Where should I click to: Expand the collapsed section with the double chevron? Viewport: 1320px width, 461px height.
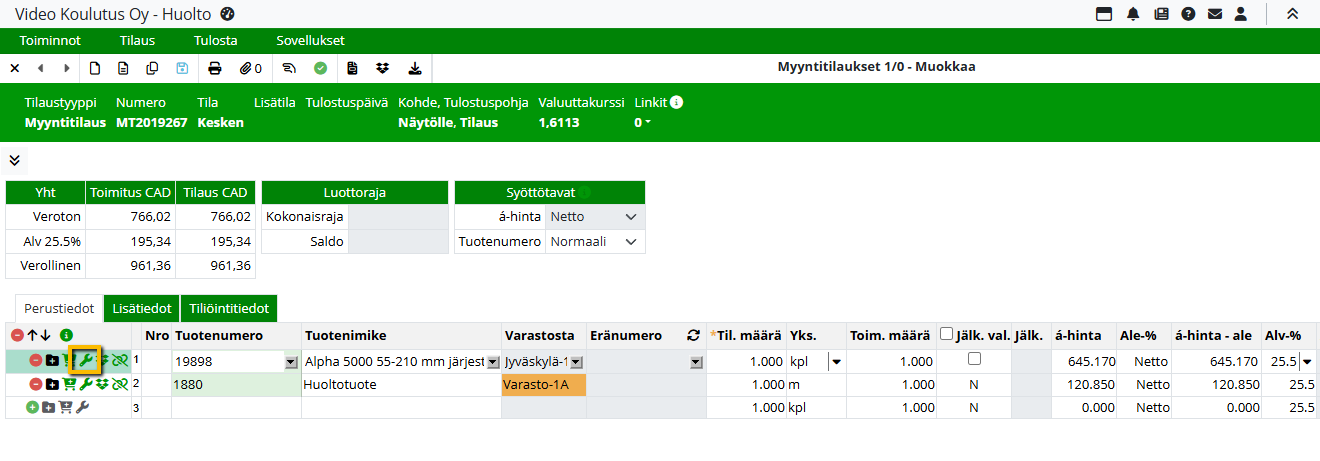click(15, 160)
